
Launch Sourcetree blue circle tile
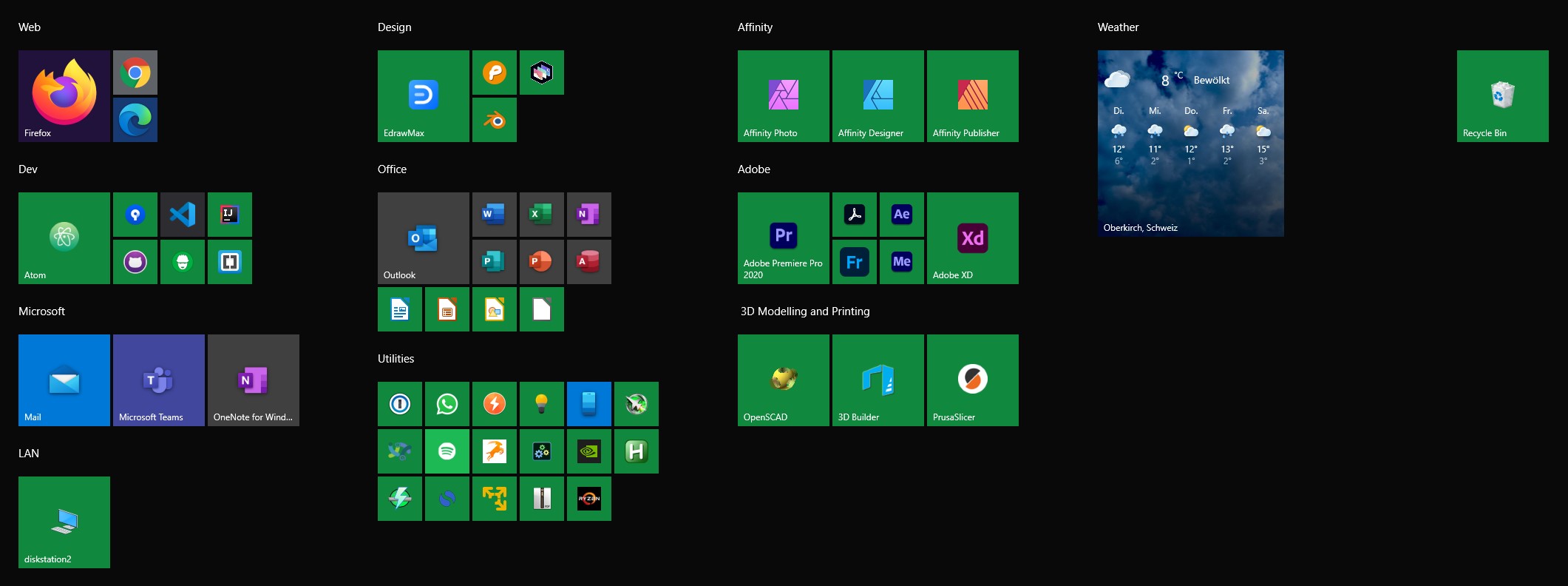click(135, 215)
